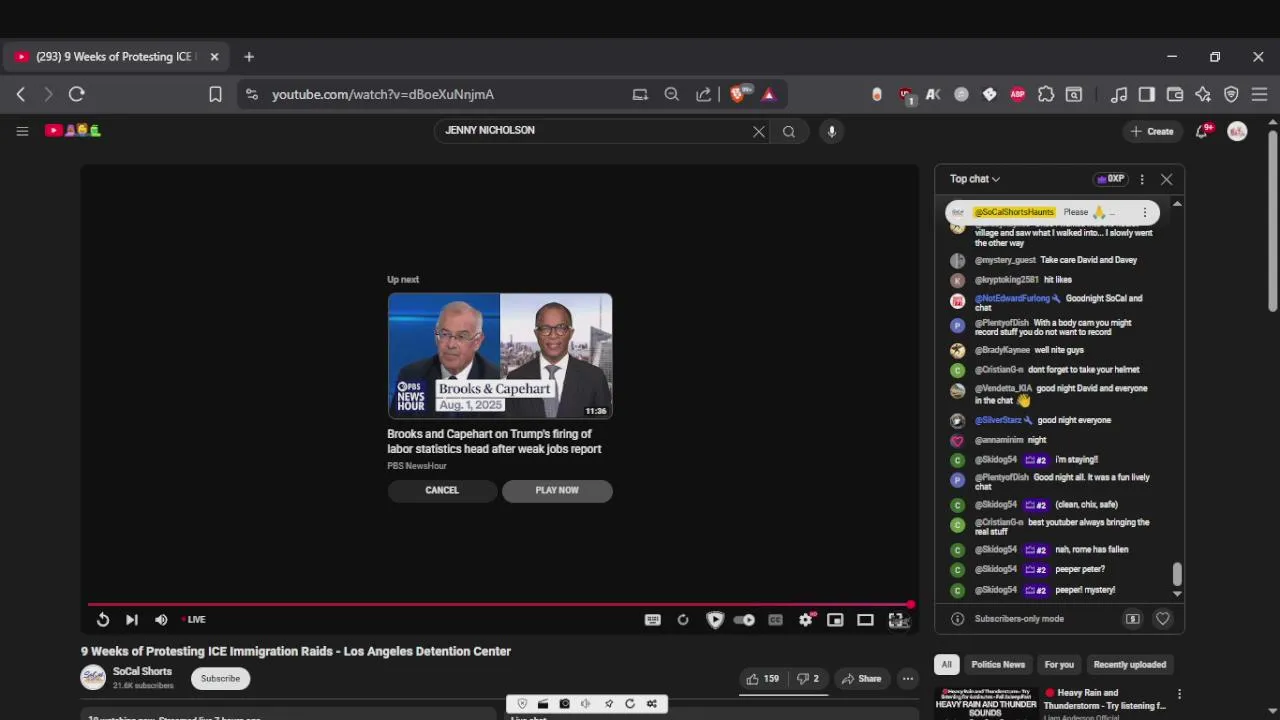This screenshot has height=720, width=1280.
Task: Reload the page in browser toolbar
Action: 76,94
